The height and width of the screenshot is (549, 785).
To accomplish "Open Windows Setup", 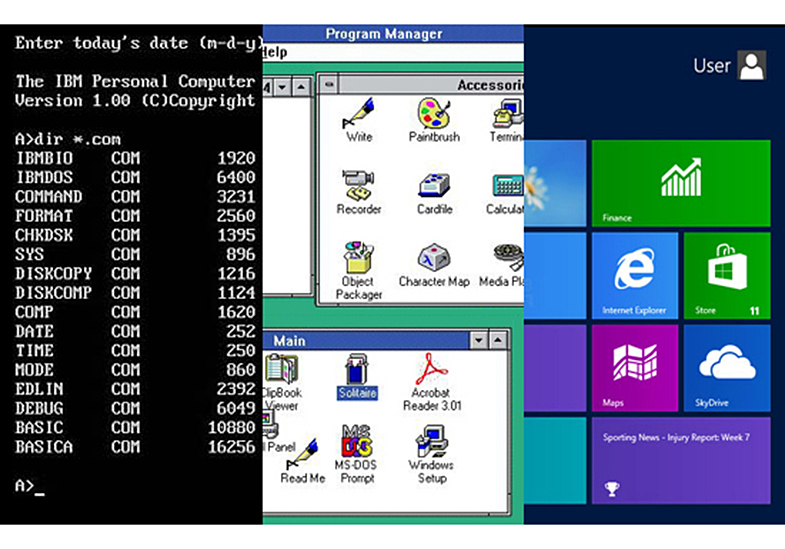I will pyautogui.click(x=432, y=454).
